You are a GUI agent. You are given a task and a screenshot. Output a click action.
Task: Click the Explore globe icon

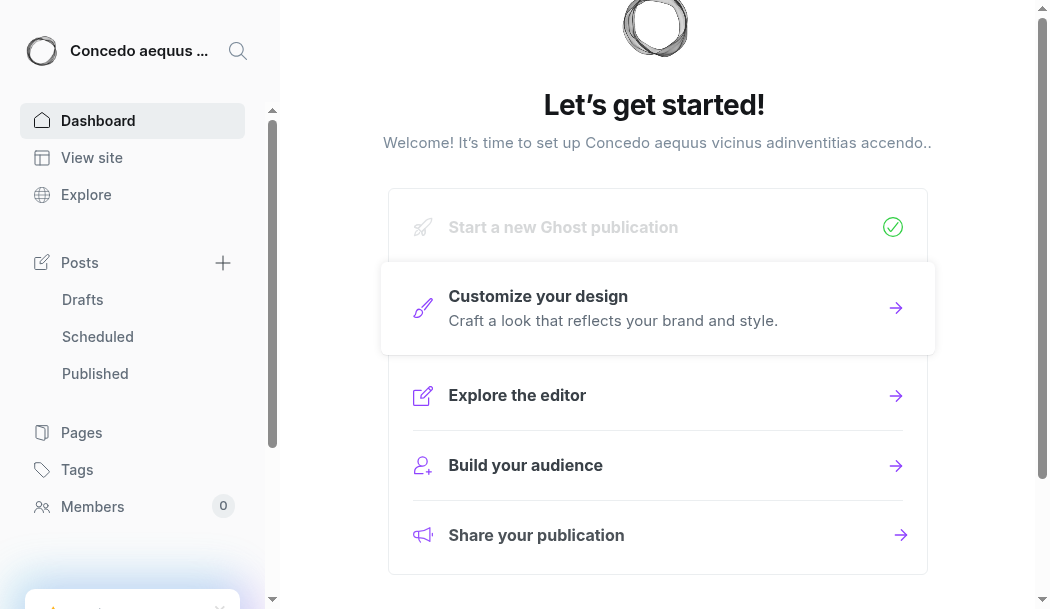pos(42,195)
